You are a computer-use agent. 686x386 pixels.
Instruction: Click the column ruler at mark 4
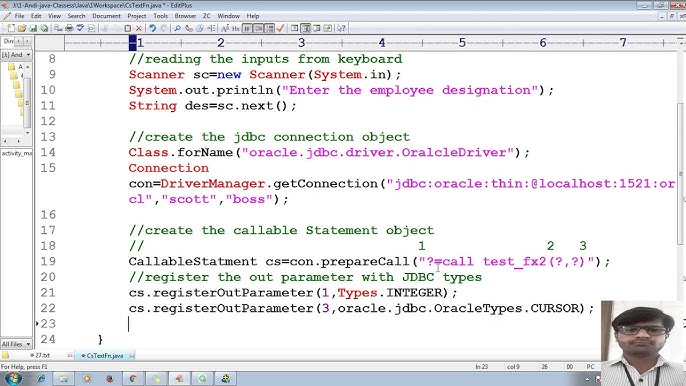(382, 43)
